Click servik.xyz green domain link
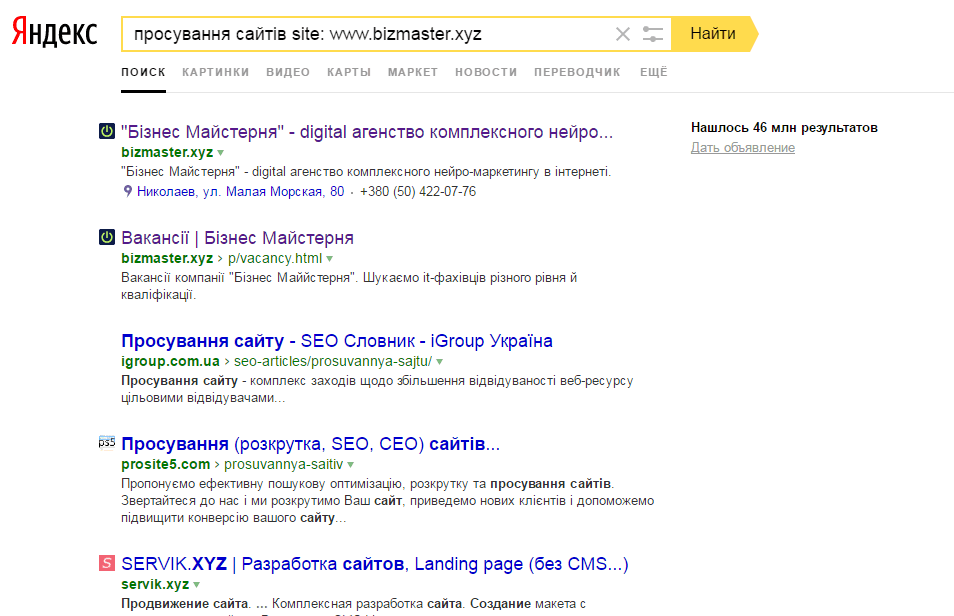 click(x=155, y=584)
